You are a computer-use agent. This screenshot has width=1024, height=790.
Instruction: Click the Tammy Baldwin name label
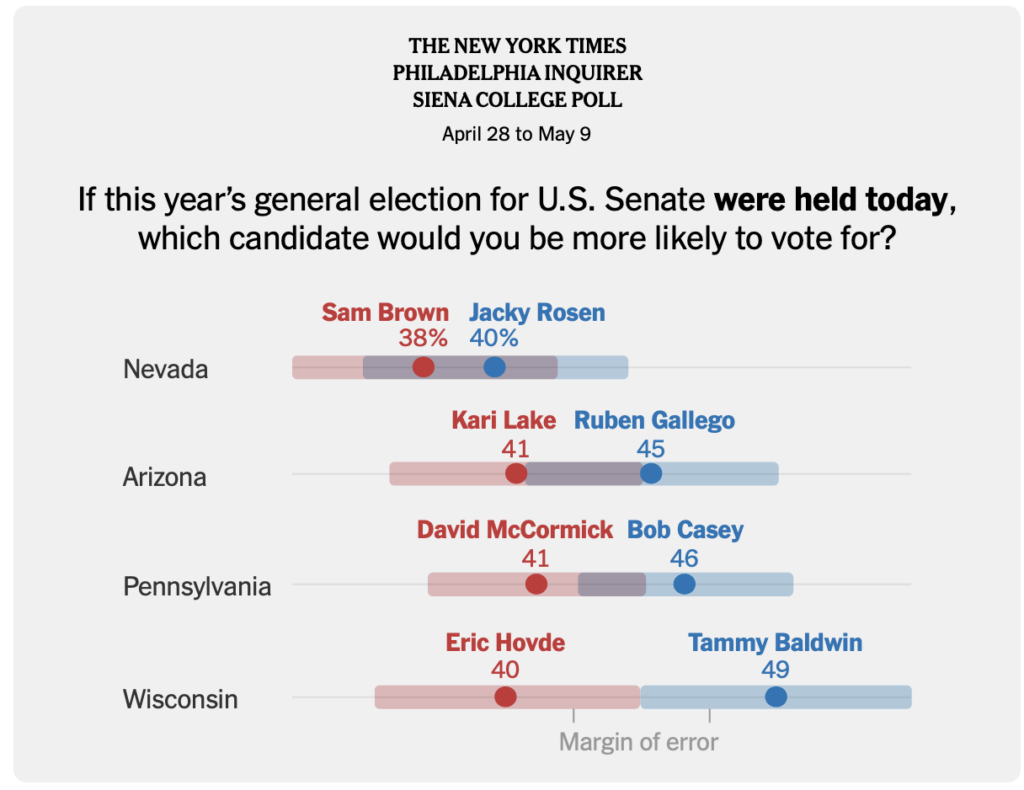[x=775, y=643]
